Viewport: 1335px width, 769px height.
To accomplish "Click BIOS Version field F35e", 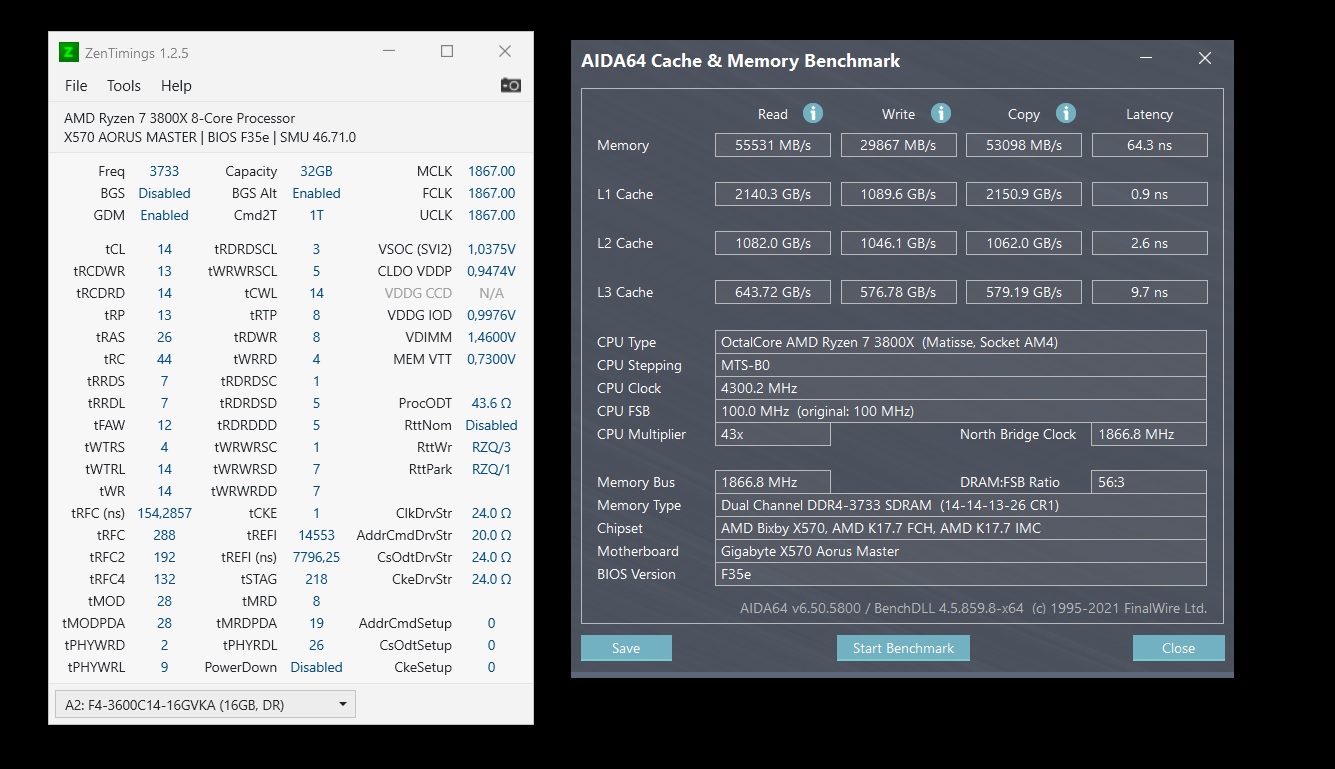I will [x=961, y=574].
